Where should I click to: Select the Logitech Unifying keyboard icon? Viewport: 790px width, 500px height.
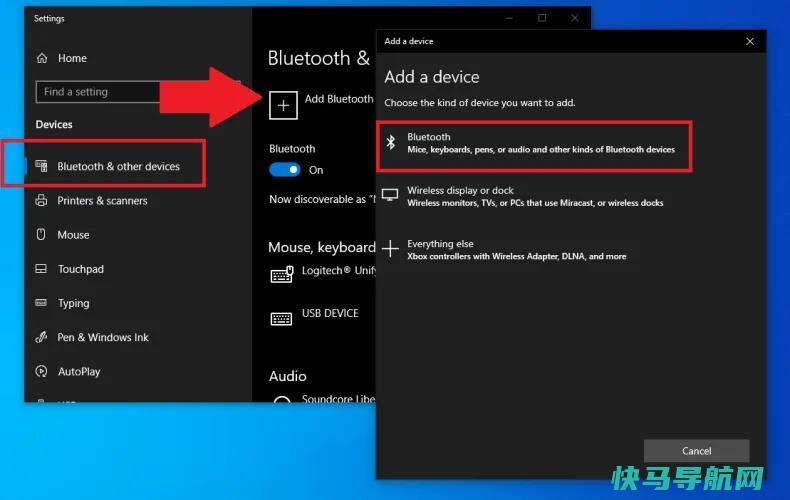(282, 275)
